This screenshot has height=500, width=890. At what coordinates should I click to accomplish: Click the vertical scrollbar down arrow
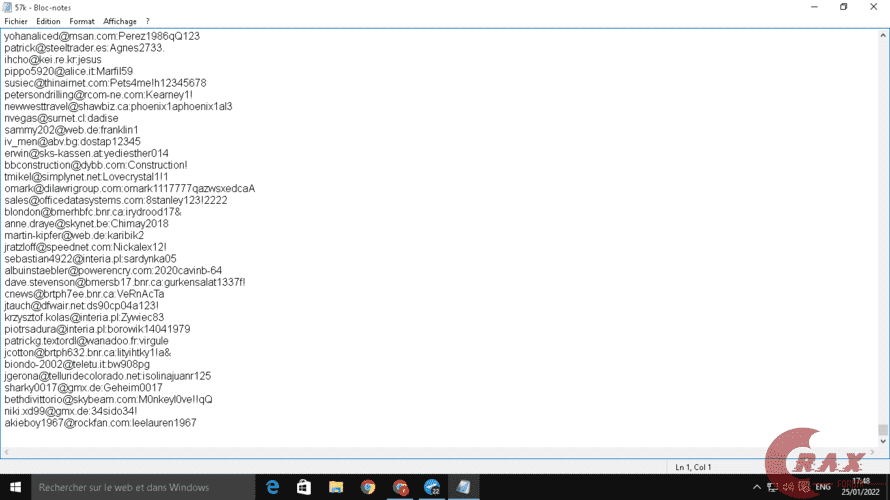tap(883, 441)
